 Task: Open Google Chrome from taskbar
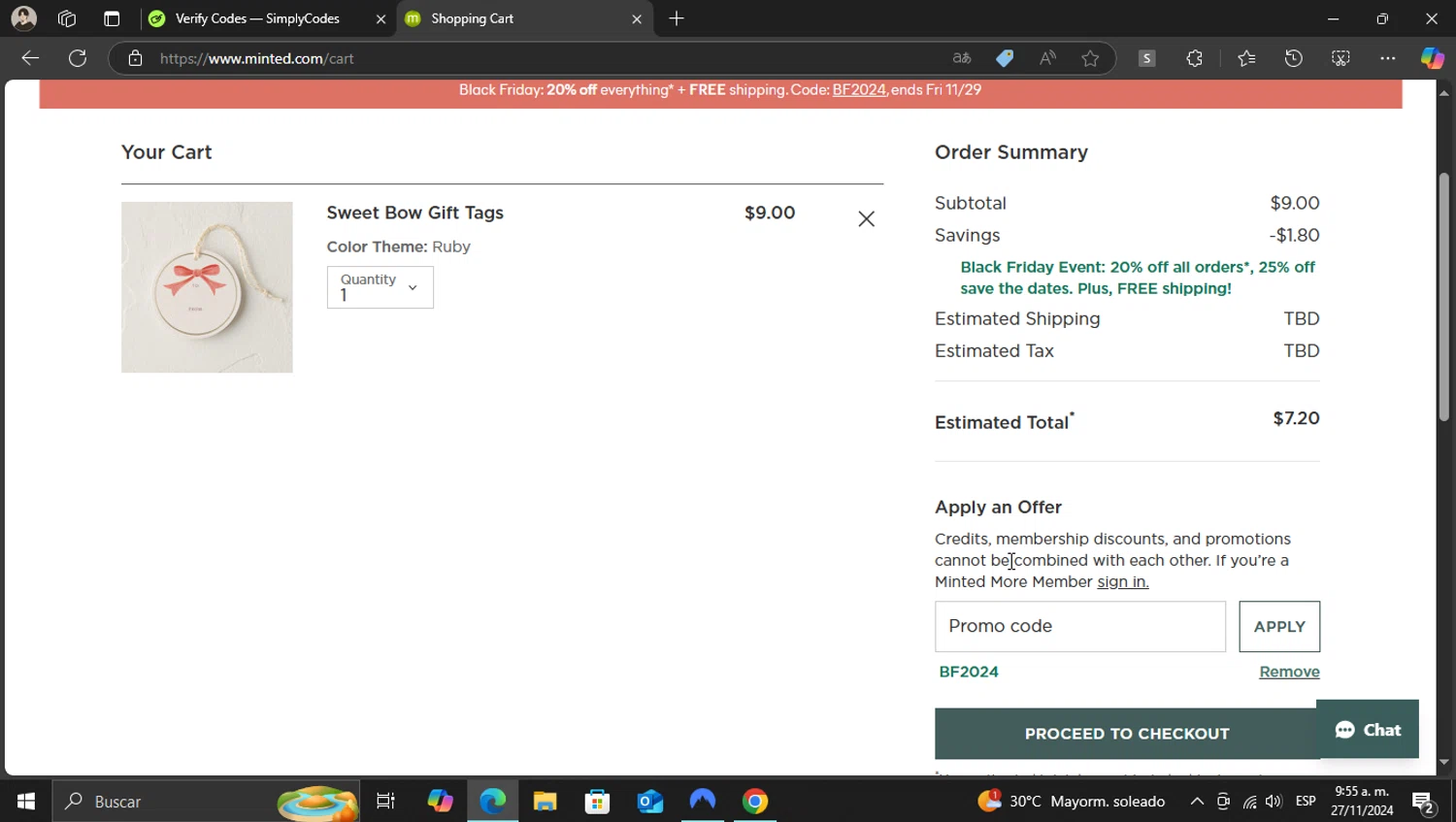point(755,802)
